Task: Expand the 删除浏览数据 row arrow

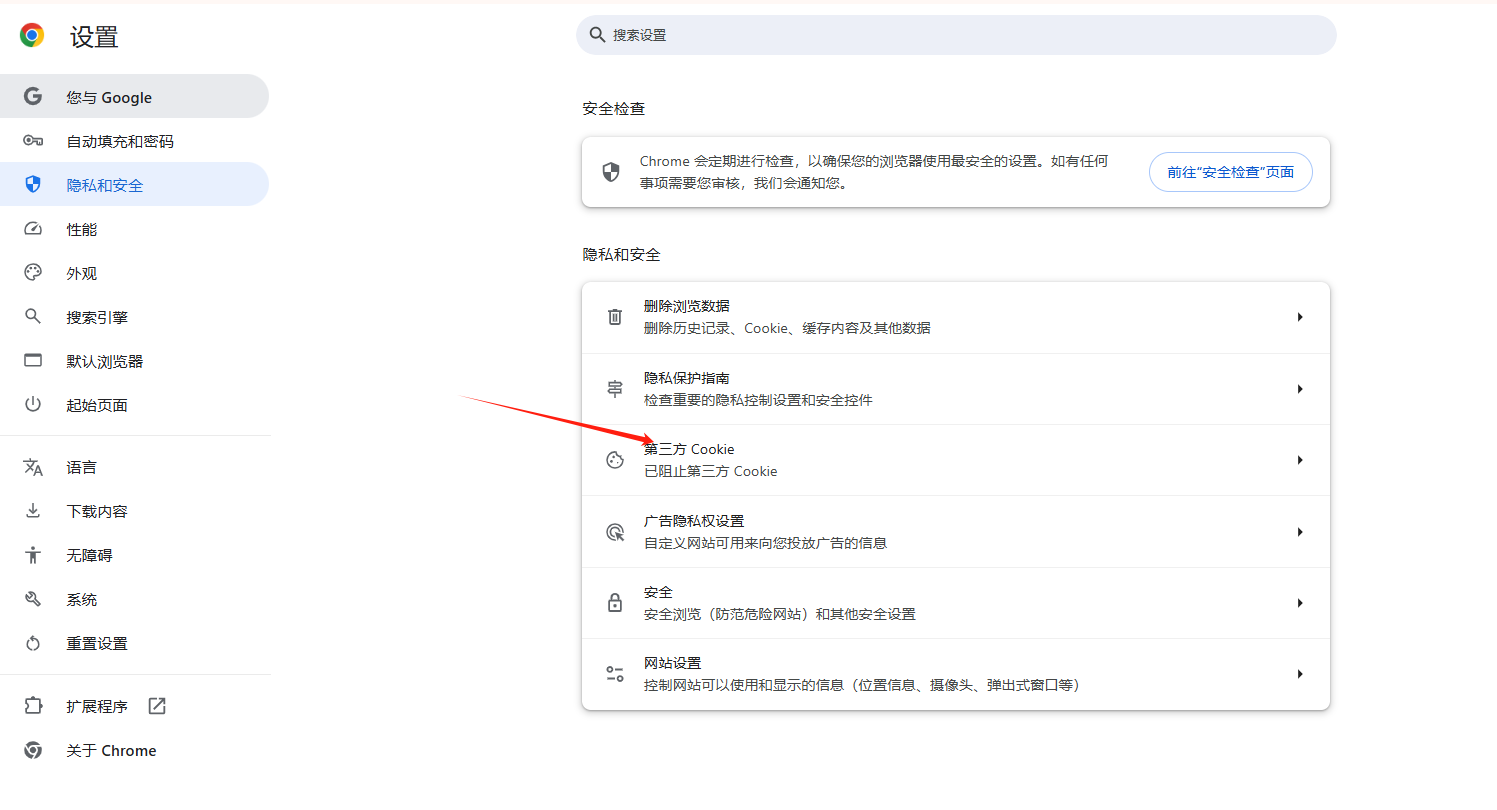Action: [1300, 317]
